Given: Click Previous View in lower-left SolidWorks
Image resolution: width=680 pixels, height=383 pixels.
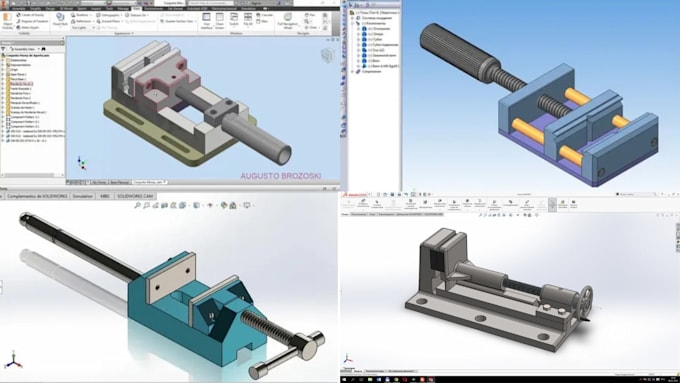Looking at the screenshot, I should 156,205.
